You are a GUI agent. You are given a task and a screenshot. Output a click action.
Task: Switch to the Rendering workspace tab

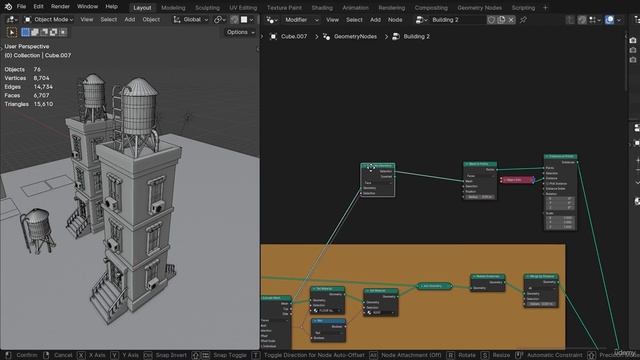pyautogui.click(x=391, y=8)
